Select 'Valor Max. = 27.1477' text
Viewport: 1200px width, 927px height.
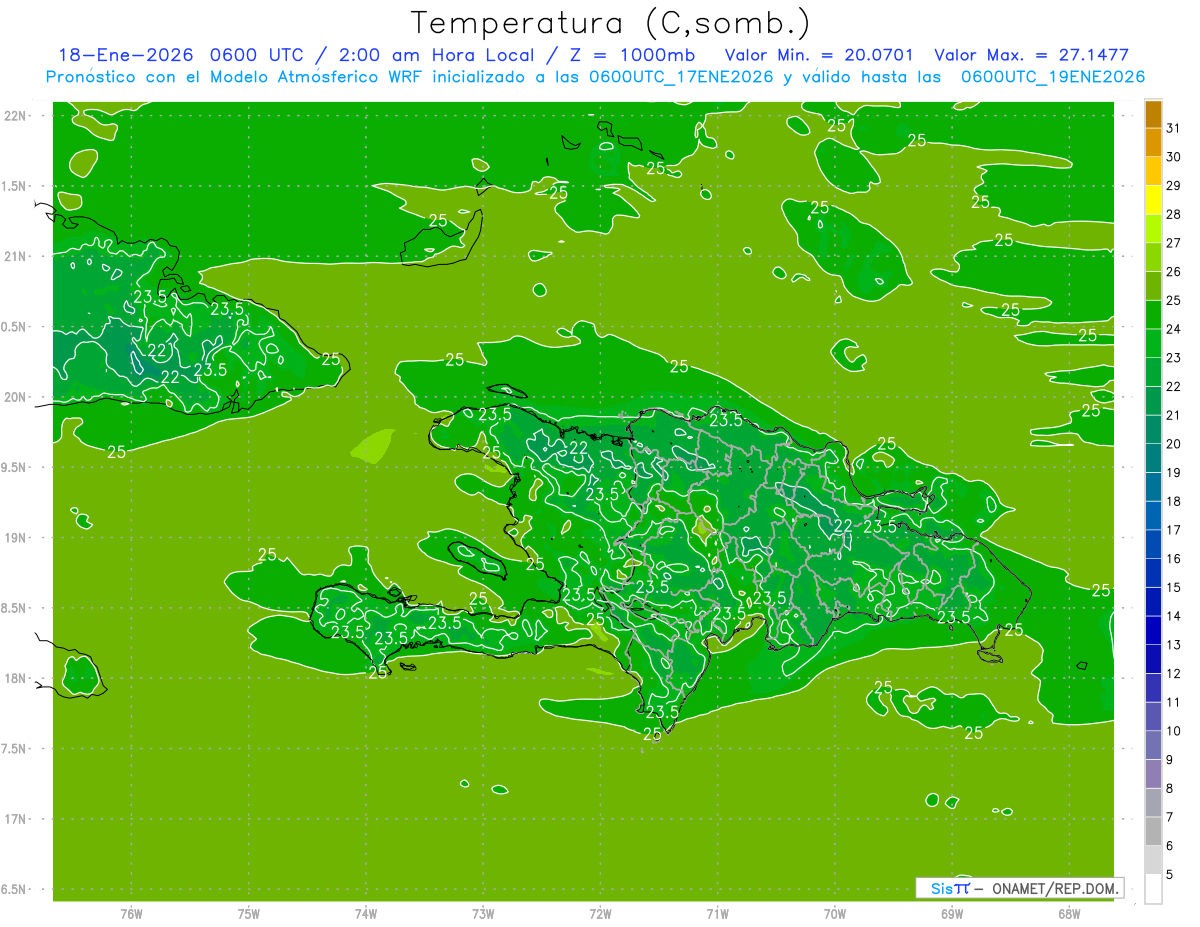(1031, 55)
